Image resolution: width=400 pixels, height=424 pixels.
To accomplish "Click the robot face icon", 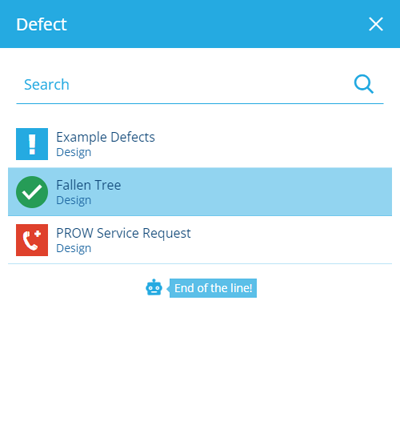I will (x=154, y=288).
